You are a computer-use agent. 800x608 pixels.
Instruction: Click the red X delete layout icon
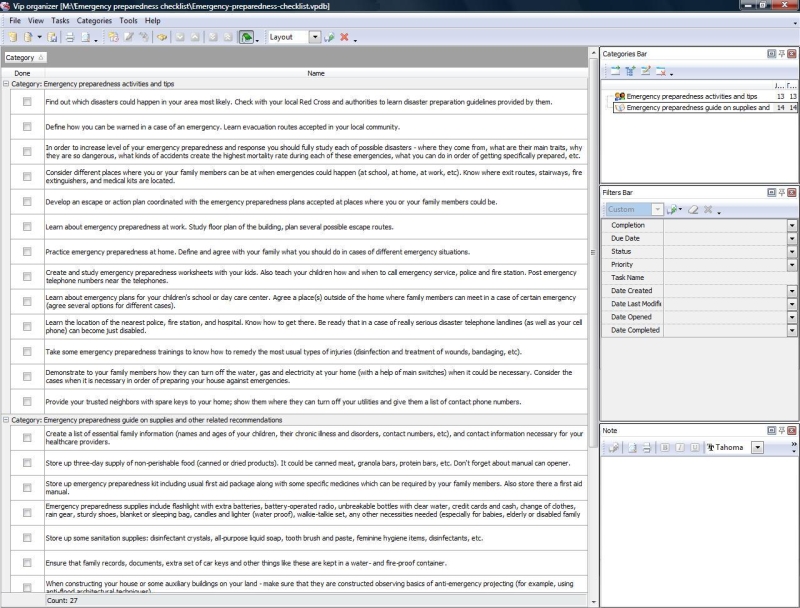344,37
